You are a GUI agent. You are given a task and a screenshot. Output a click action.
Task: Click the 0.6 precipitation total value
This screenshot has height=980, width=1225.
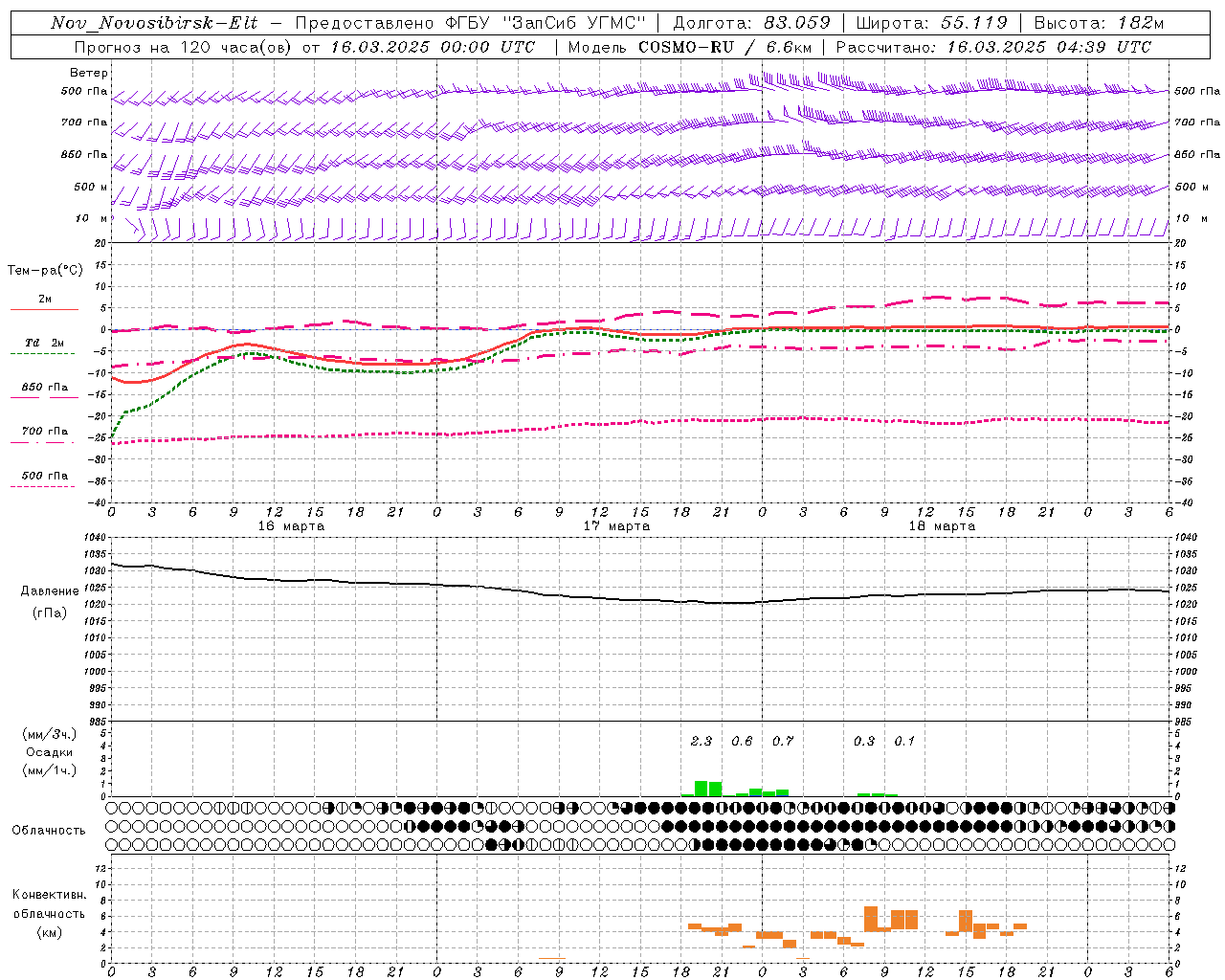point(742,742)
